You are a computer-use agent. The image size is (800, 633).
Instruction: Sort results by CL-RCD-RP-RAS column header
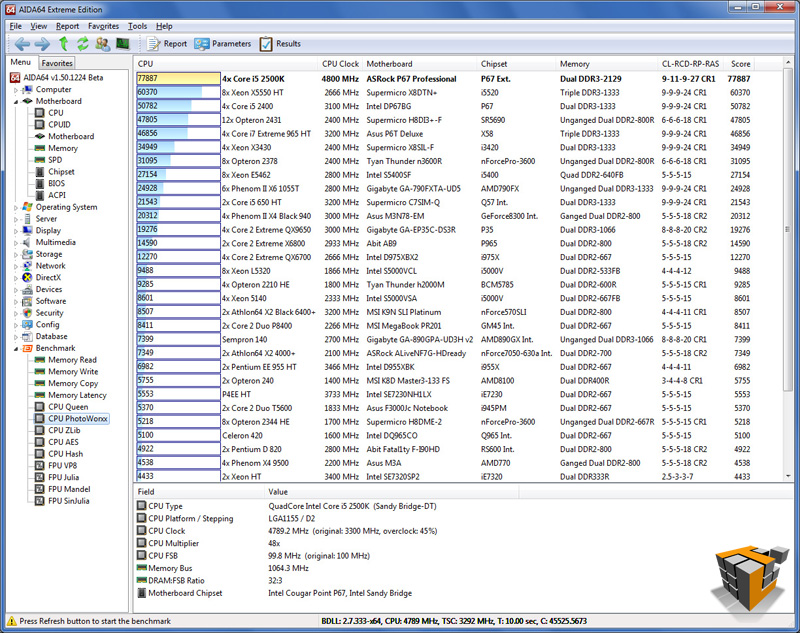(x=690, y=64)
